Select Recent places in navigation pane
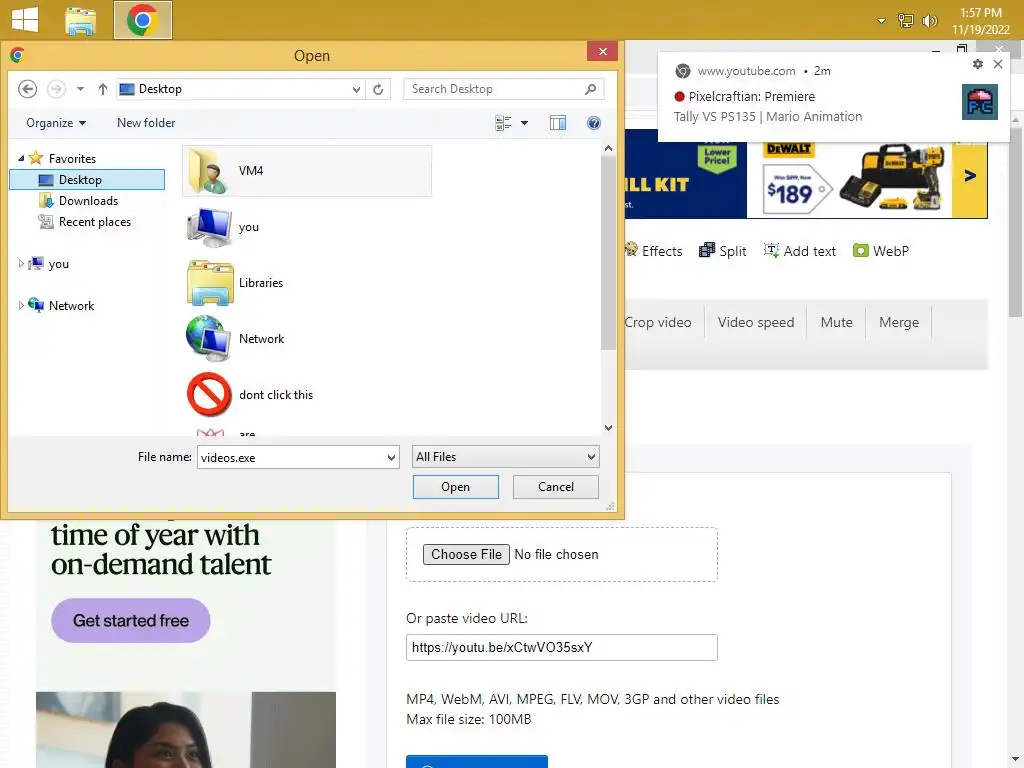Screen dimensions: 1024x768 95,222
